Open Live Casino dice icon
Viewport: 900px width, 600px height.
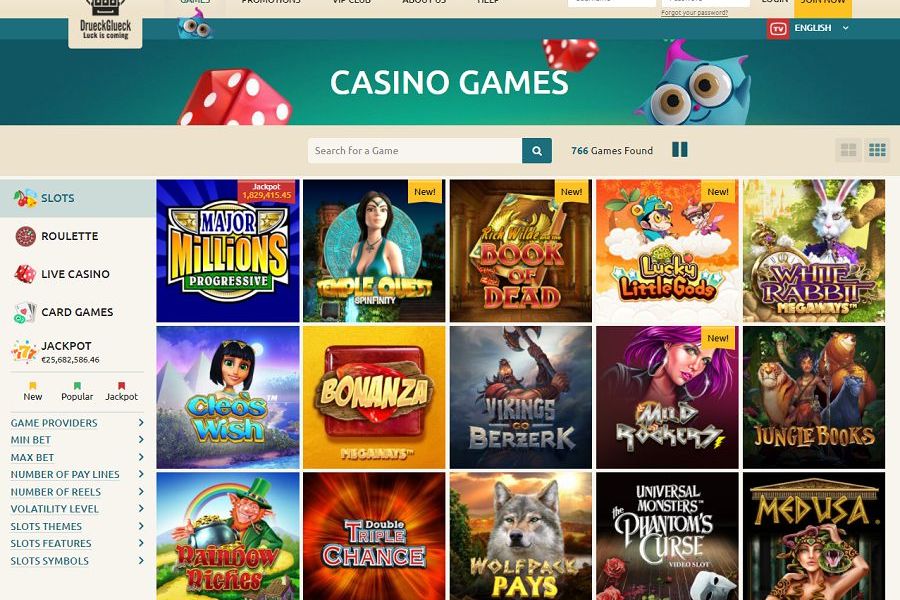coord(25,274)
